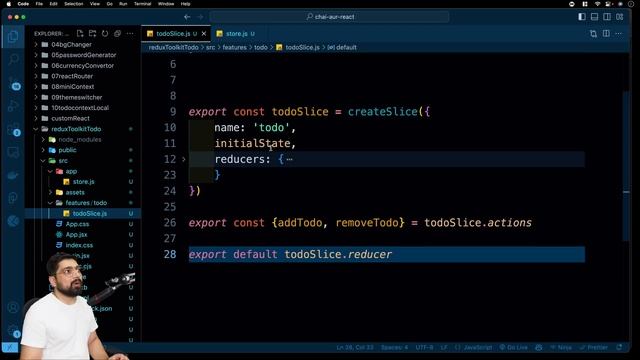
Task: Open the File menu
Action: tap(39, 4)
